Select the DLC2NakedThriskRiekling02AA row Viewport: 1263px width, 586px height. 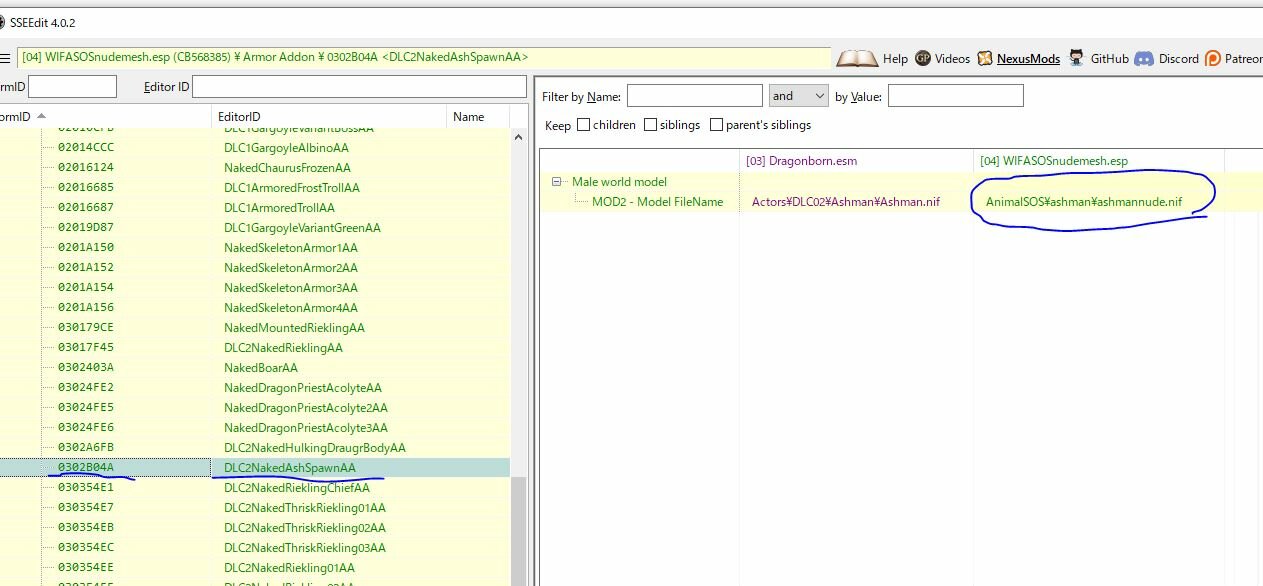(255, 528)
